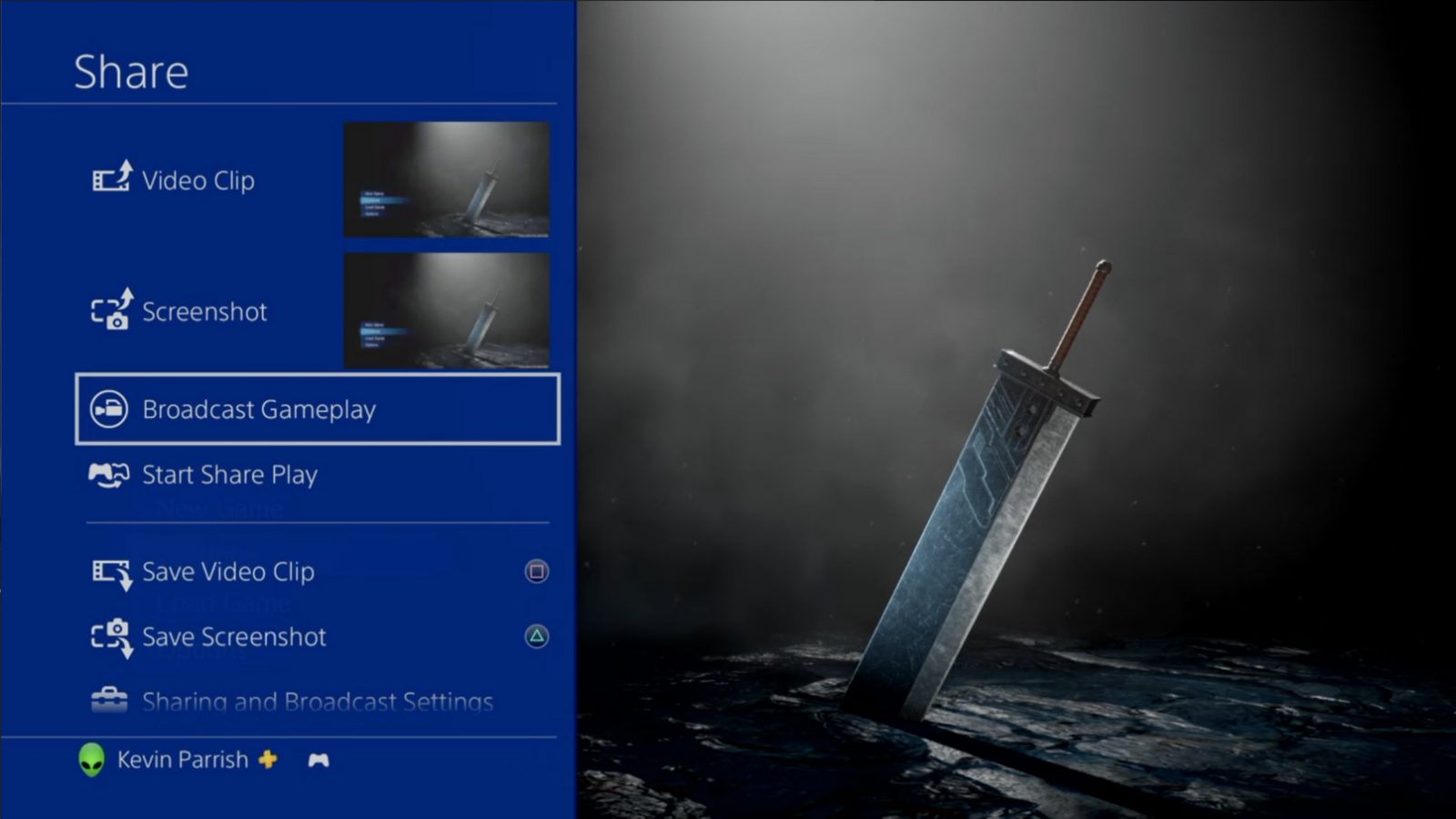Click the square button shortcut icon
The width and height of the screenshot is (1456, 819).
tap(537, 571)
